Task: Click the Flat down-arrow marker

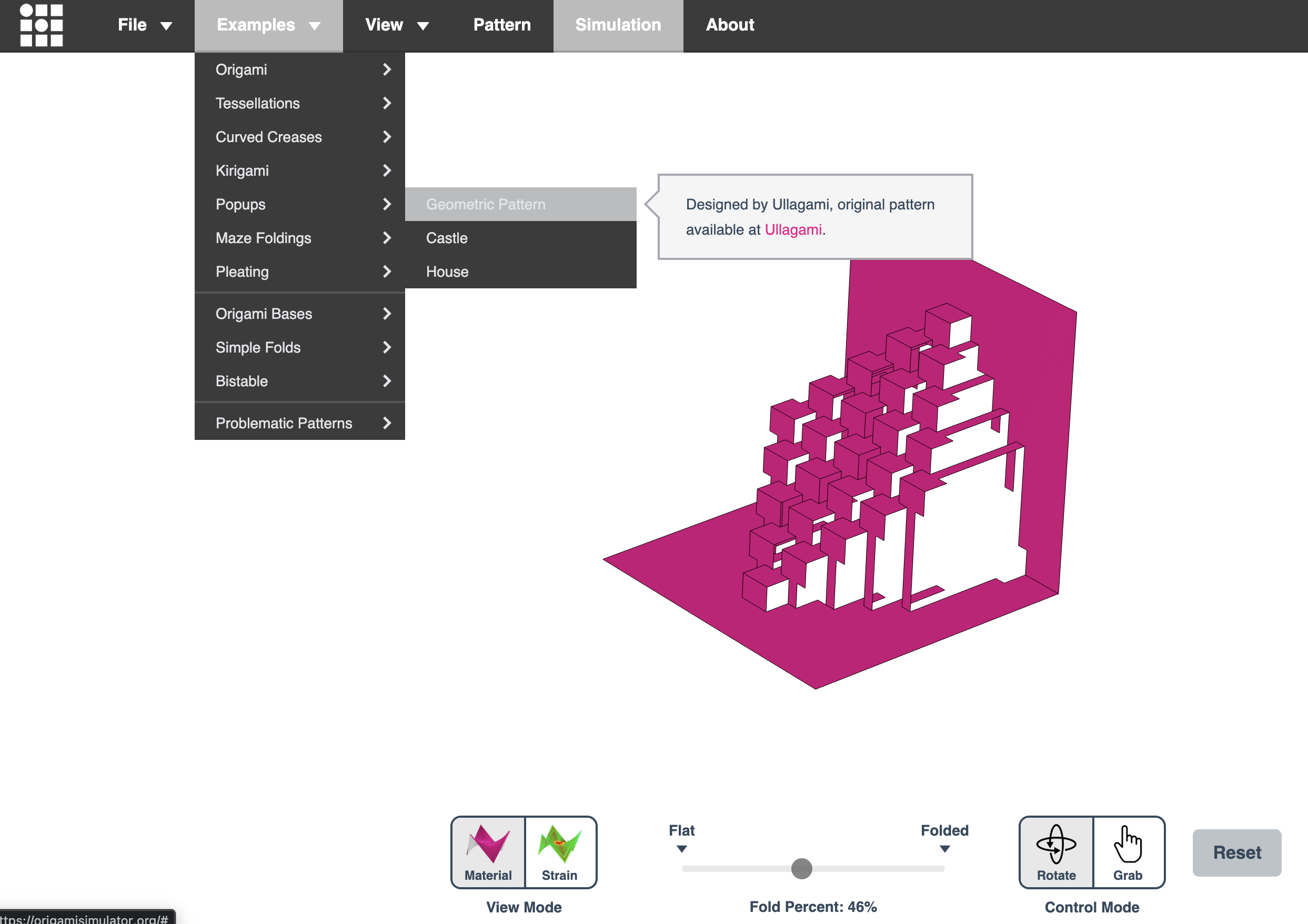Action: tap(681, 849)
